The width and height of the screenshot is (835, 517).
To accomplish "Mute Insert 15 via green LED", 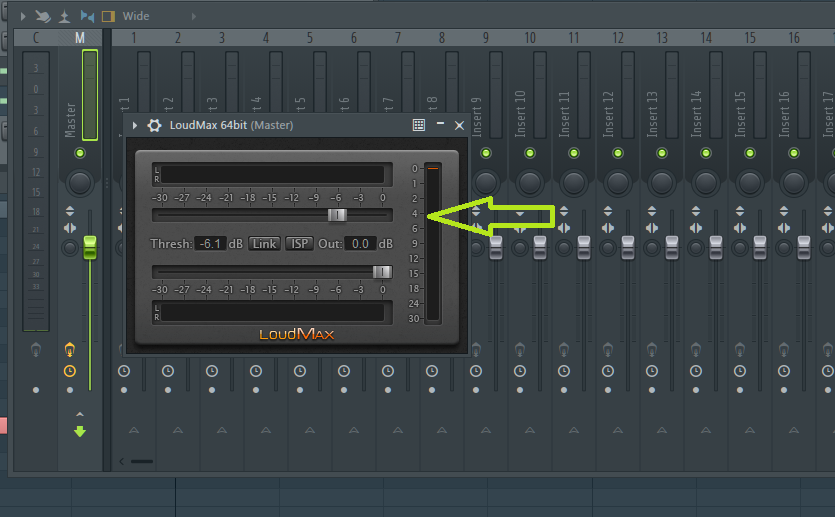I will [x=750, y=153].
